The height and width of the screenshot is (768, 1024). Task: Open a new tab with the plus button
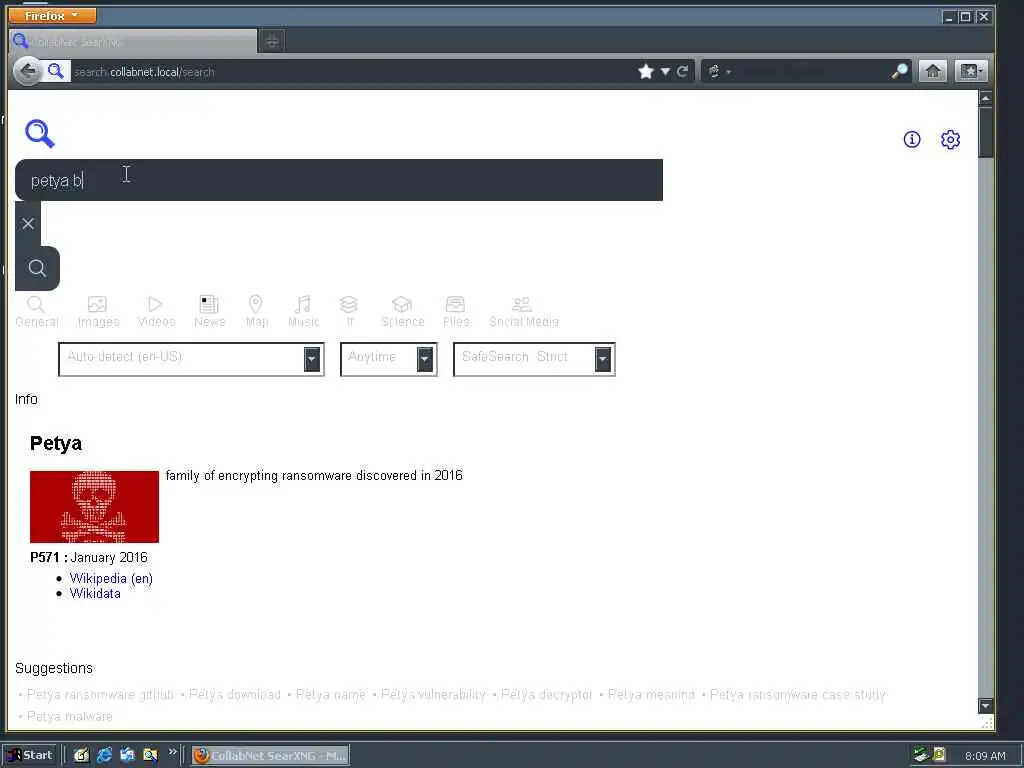(x=272, y=42)
